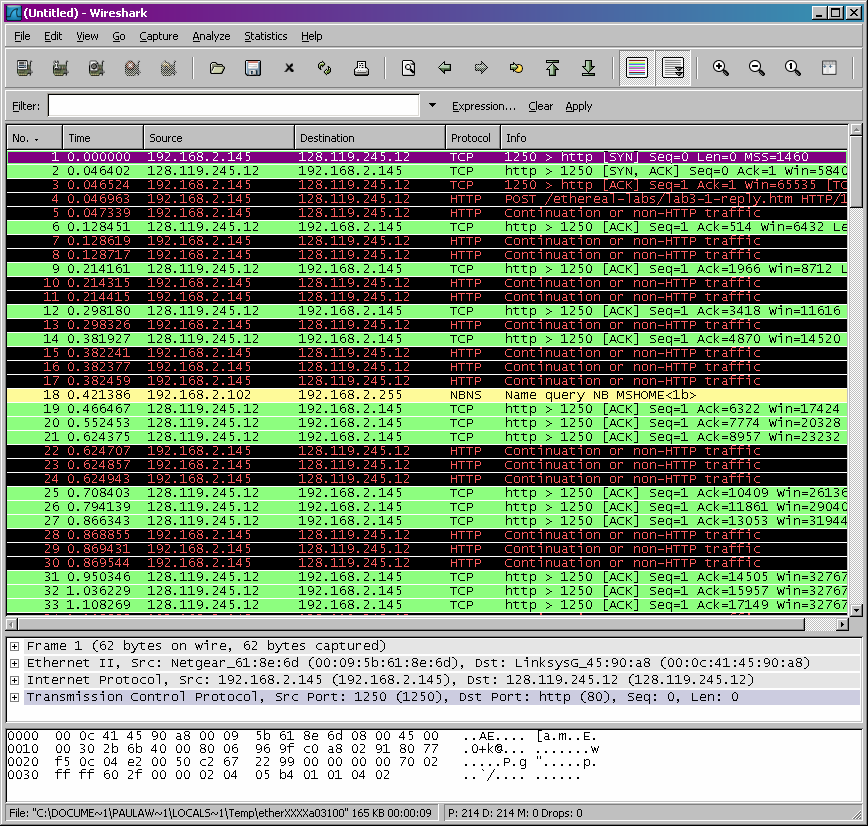Image resolution: width=868 pixels, height=826 pixels.
Task: Select the NBNS name query packet 18
Action: tap(300, 395)
